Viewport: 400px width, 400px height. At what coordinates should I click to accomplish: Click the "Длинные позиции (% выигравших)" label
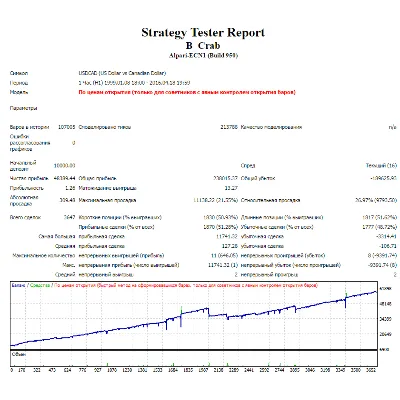pyautogui.click(x=282, y=217)
